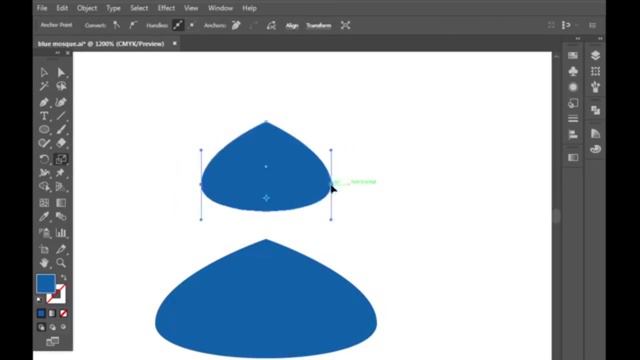Change screen mode at toolbar bottom
The width and height of the screenshot is (640, 360).
click(x=52, y=341)
